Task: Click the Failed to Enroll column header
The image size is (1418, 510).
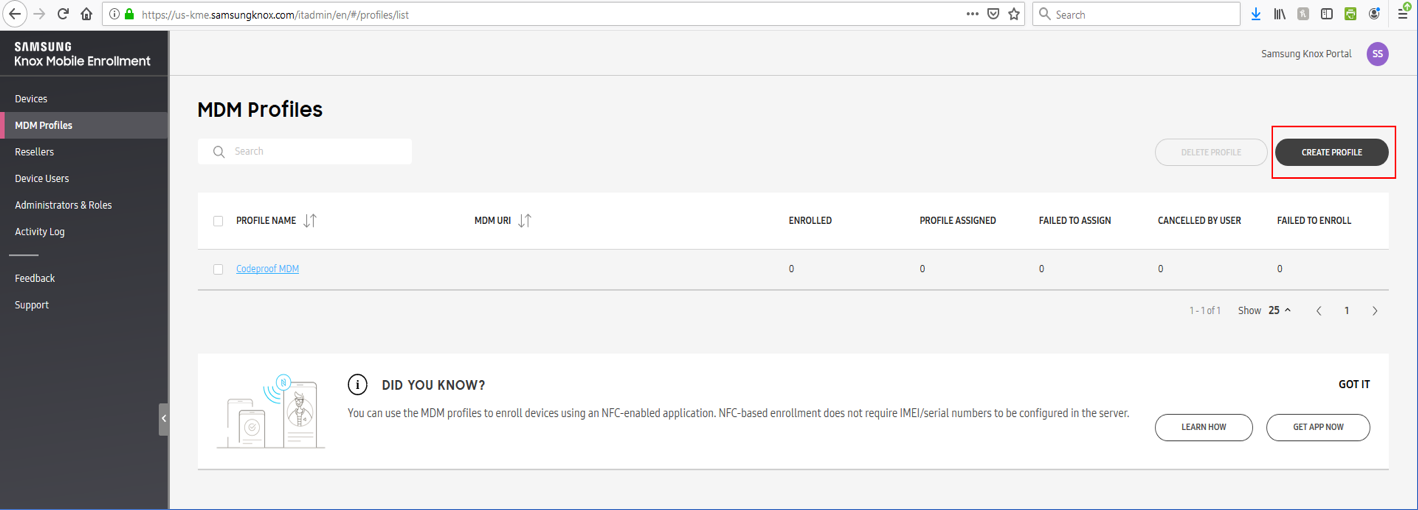Action: tap(1314, 221)
